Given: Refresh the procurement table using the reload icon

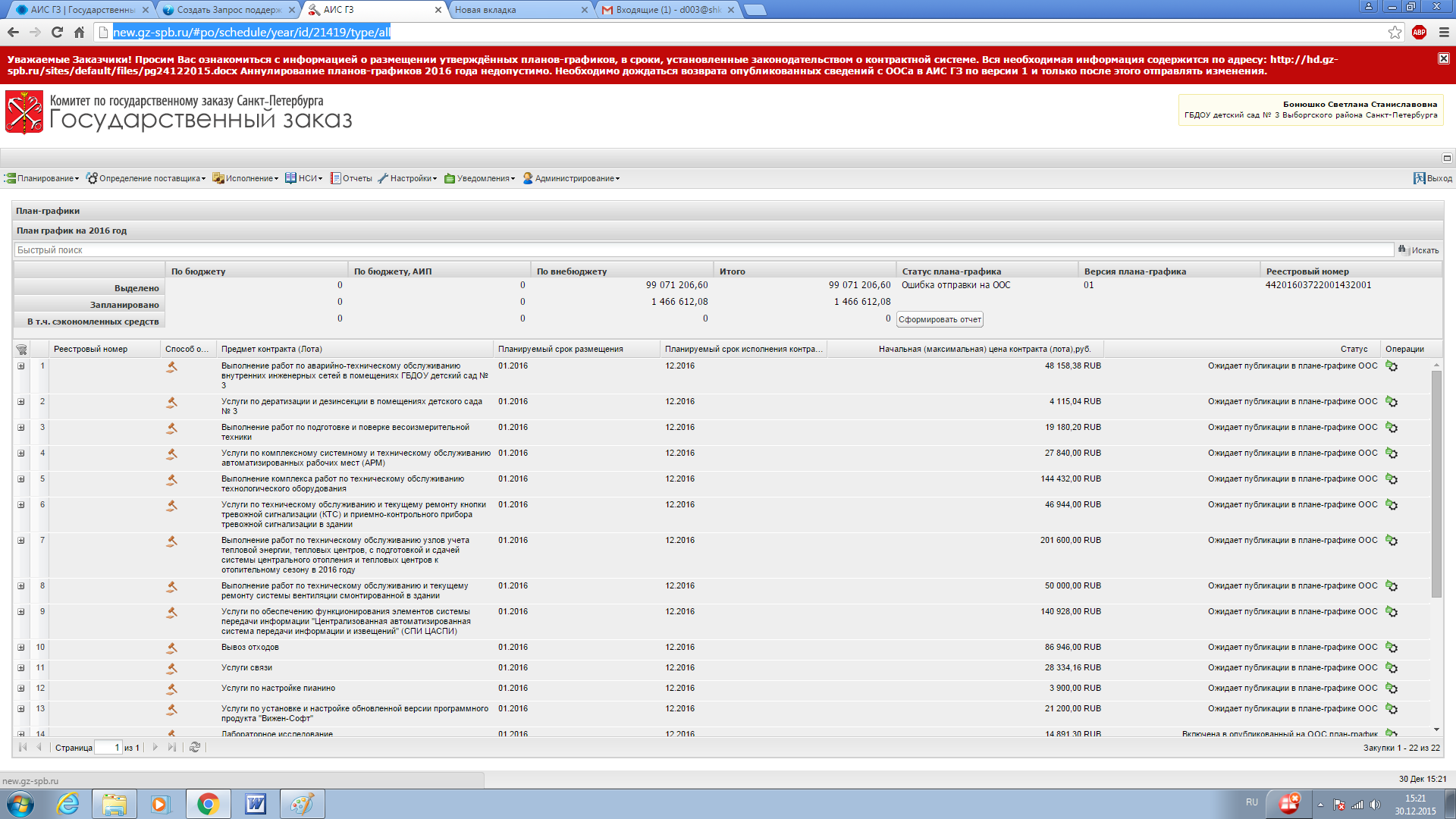Looking at the screenshot, I should [x=195, y=748].
